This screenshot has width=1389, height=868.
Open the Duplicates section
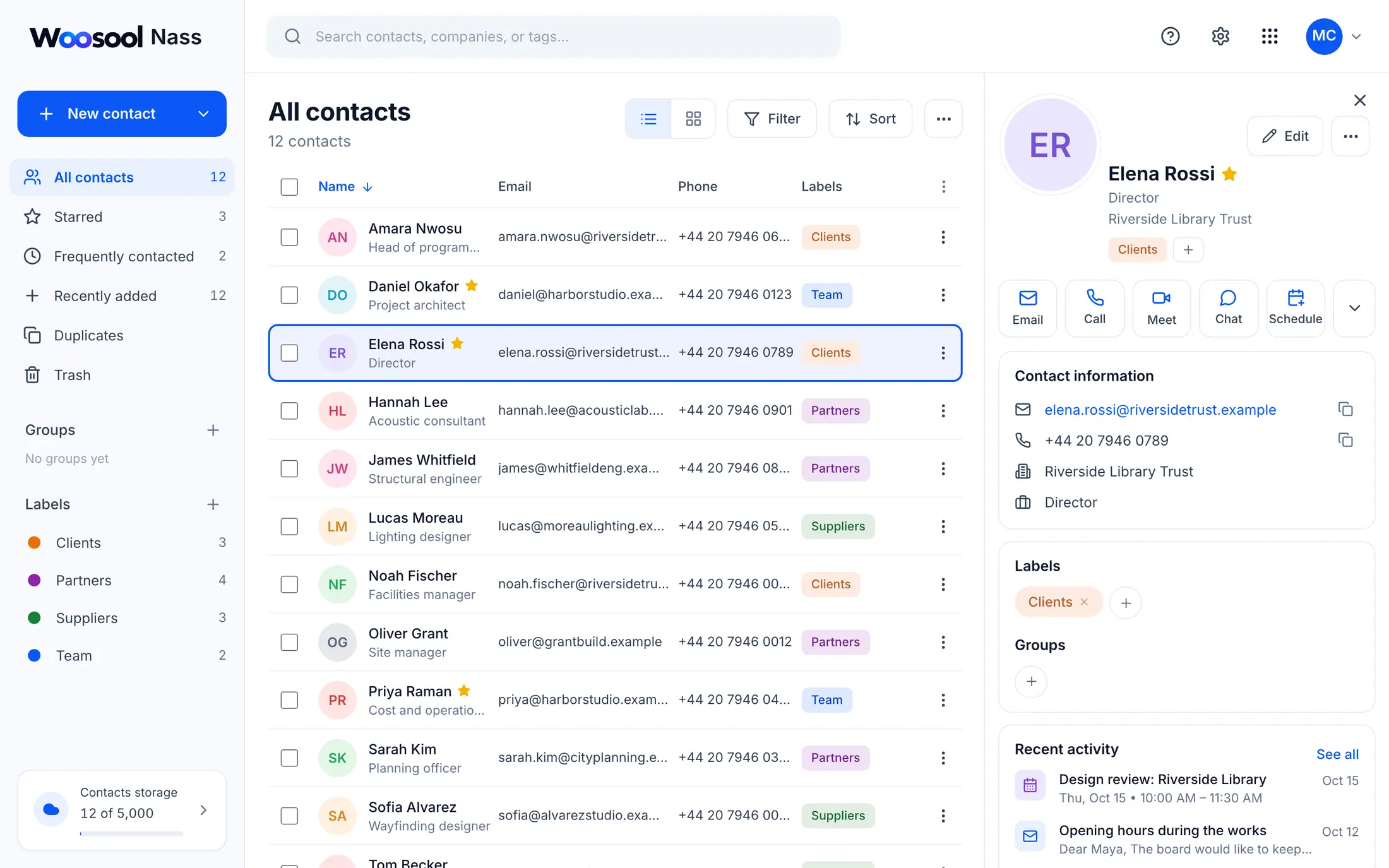[x=122, y=335]
